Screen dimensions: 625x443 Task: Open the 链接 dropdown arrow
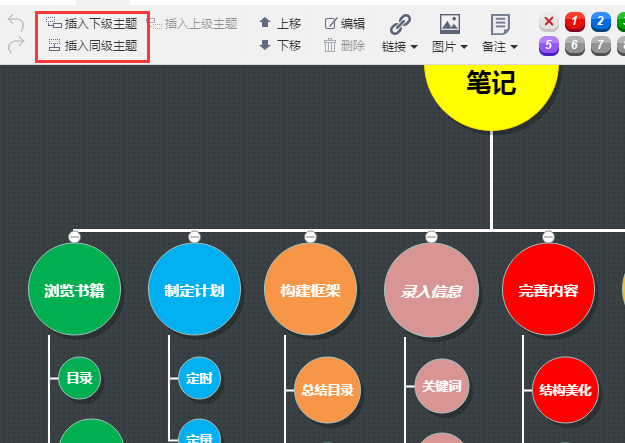pos(414,47)
